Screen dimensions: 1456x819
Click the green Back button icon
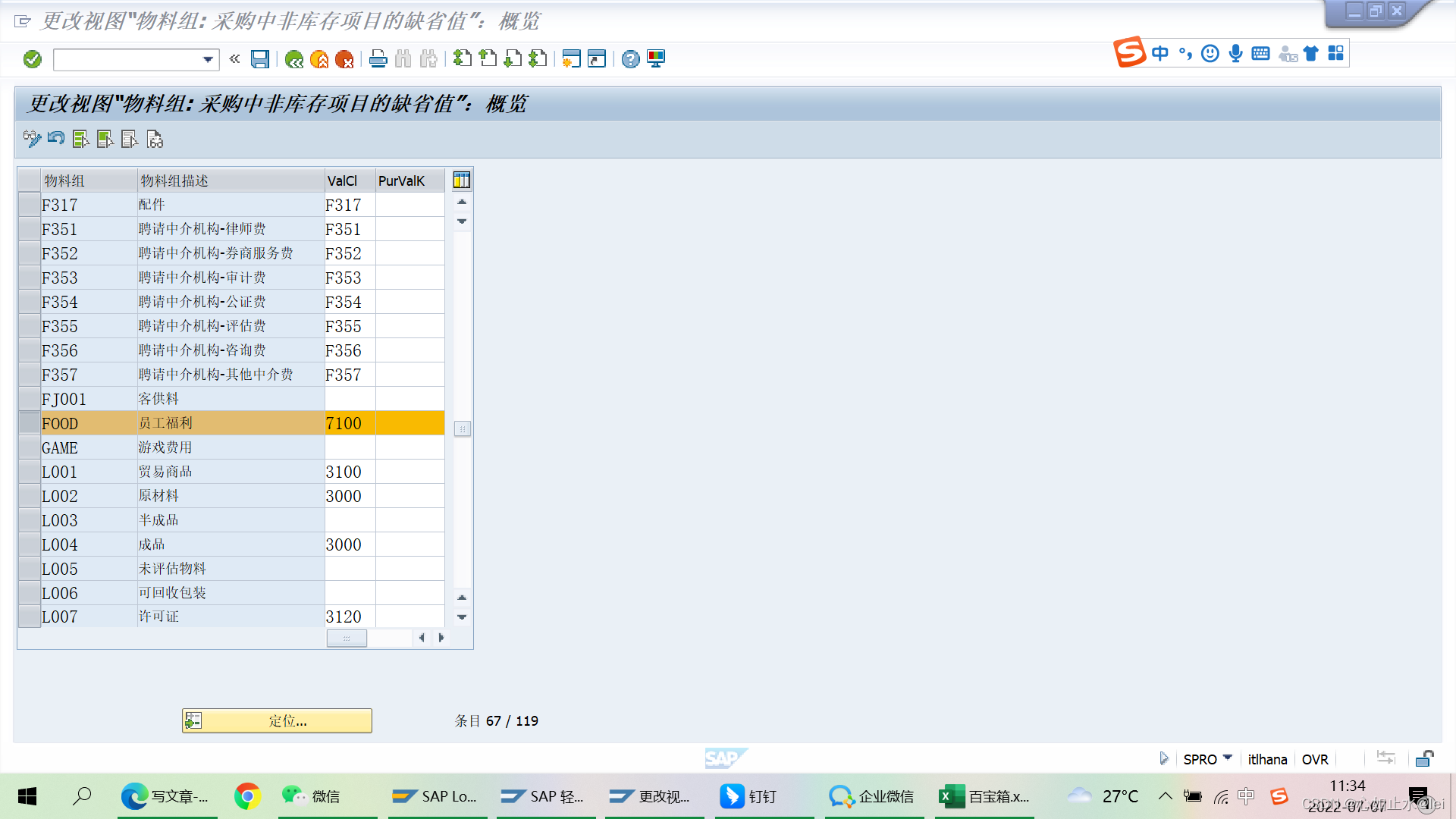pyautogui.click(x=294, y=59)
